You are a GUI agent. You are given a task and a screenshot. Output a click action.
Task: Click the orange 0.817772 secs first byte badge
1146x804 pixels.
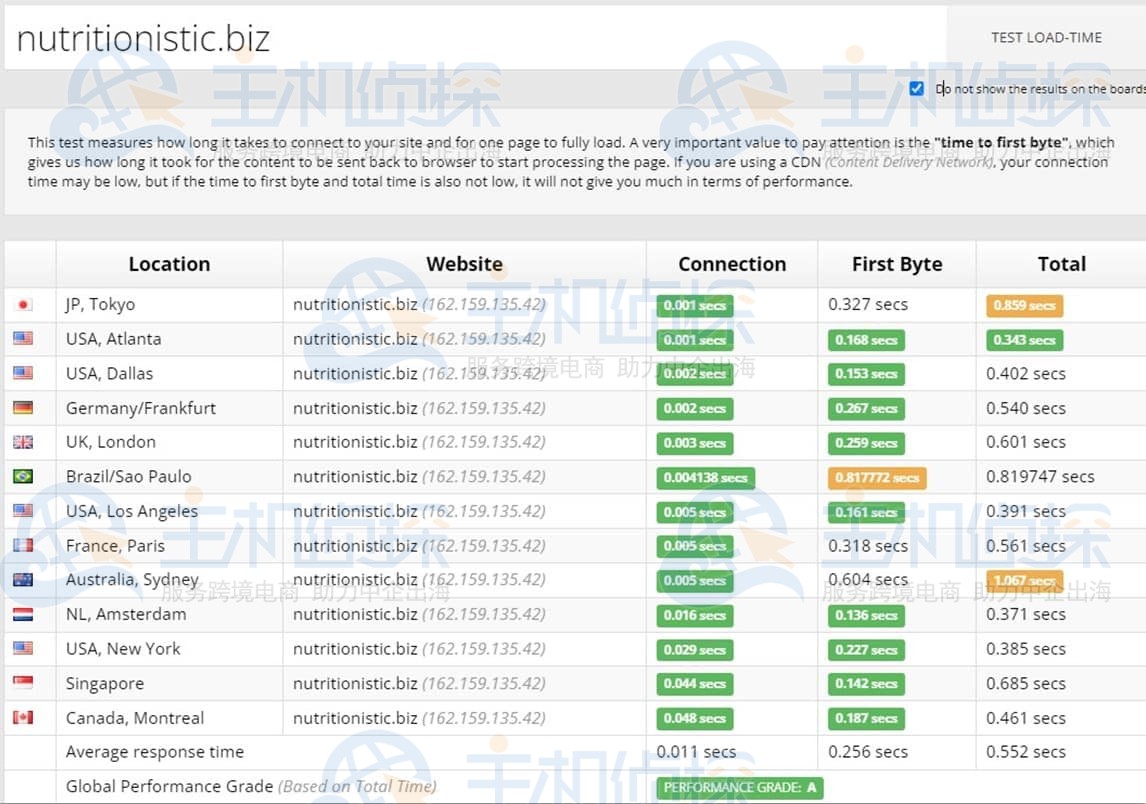coord(877,478)
